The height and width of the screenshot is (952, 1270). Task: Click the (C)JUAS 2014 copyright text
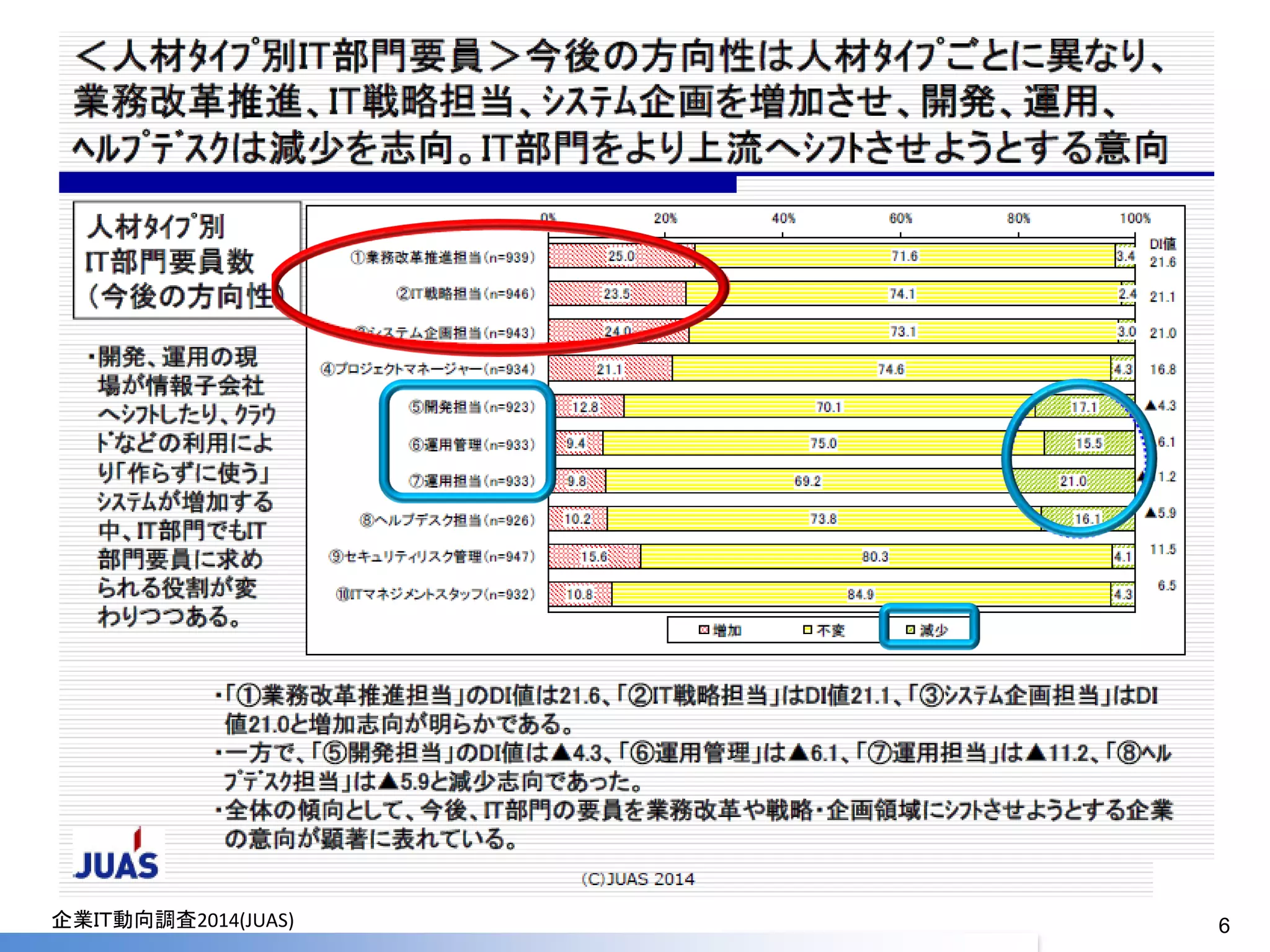point(638,879)
